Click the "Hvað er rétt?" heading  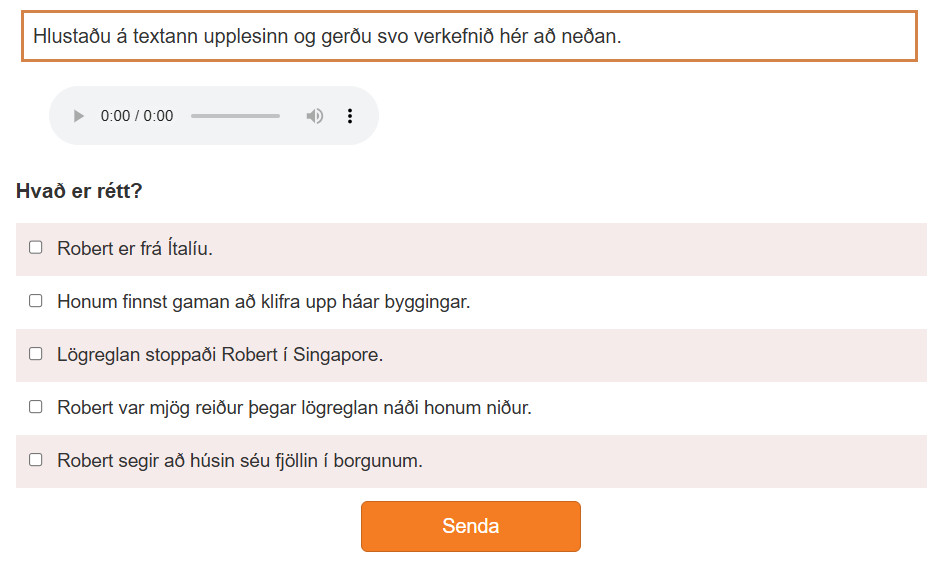[79, 191]
